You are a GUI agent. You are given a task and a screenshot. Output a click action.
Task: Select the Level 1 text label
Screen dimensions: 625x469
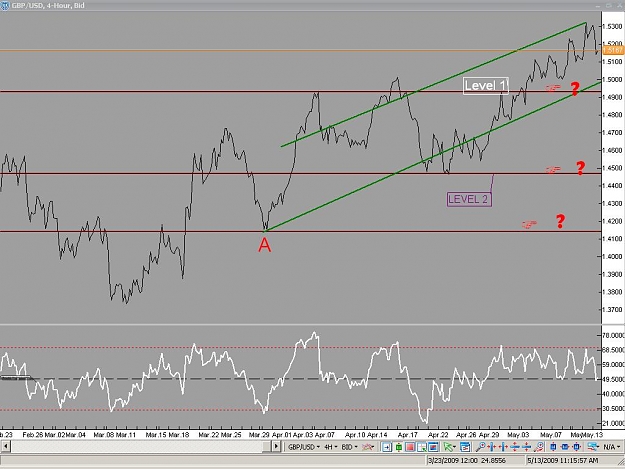pos(485,86)
